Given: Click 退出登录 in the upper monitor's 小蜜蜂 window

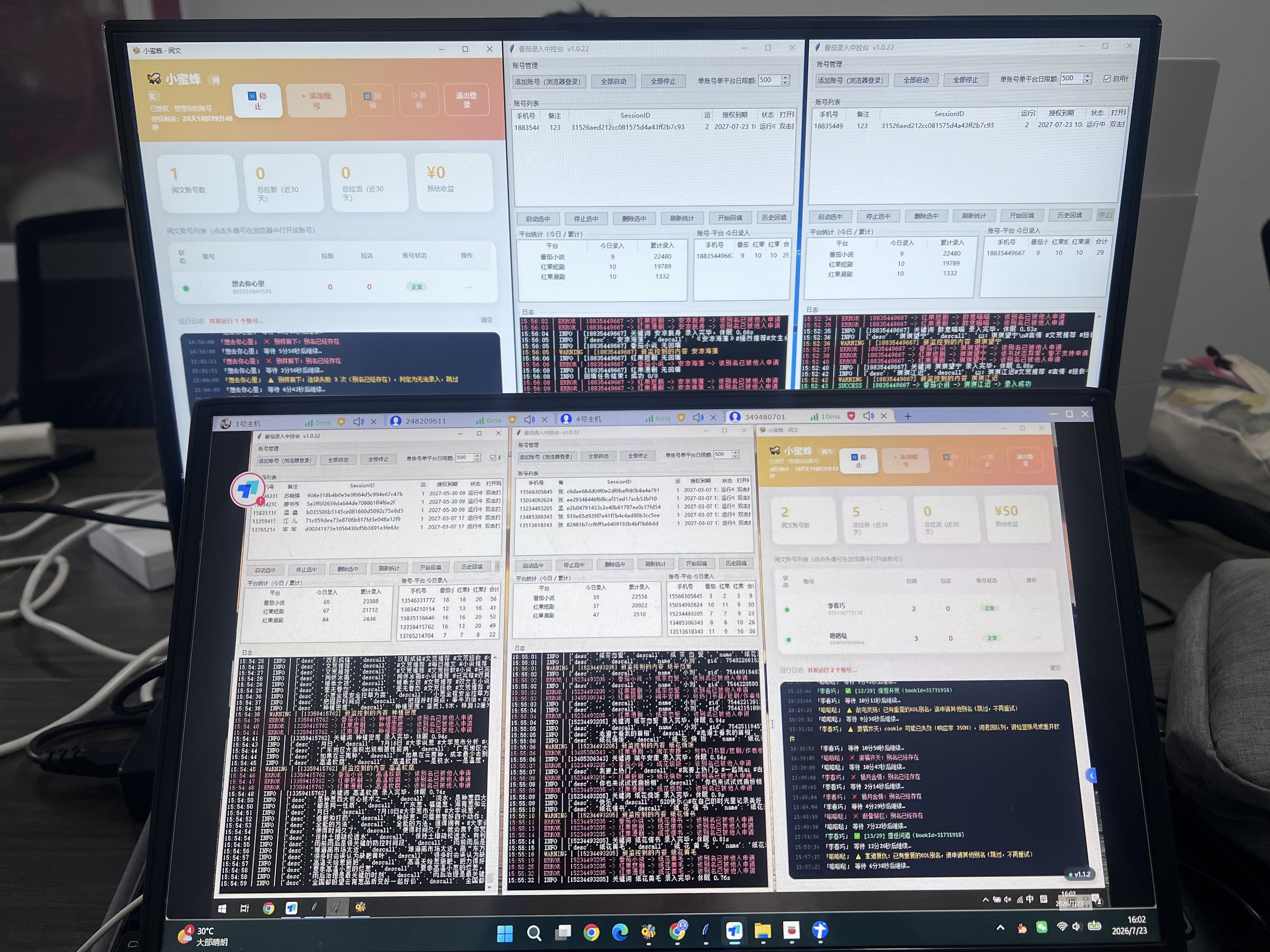Looking at the screenshot, I should coord(466,99).
